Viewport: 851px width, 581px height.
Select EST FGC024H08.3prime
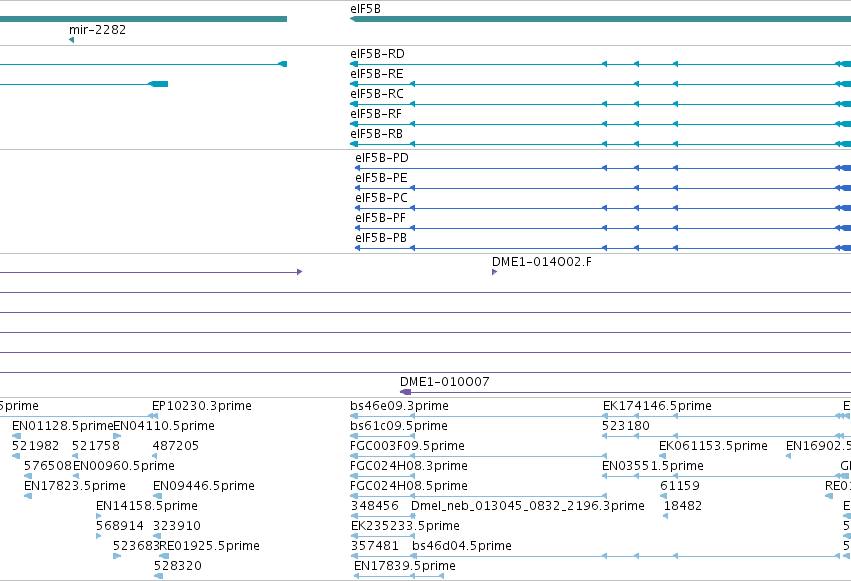point(409,466)
